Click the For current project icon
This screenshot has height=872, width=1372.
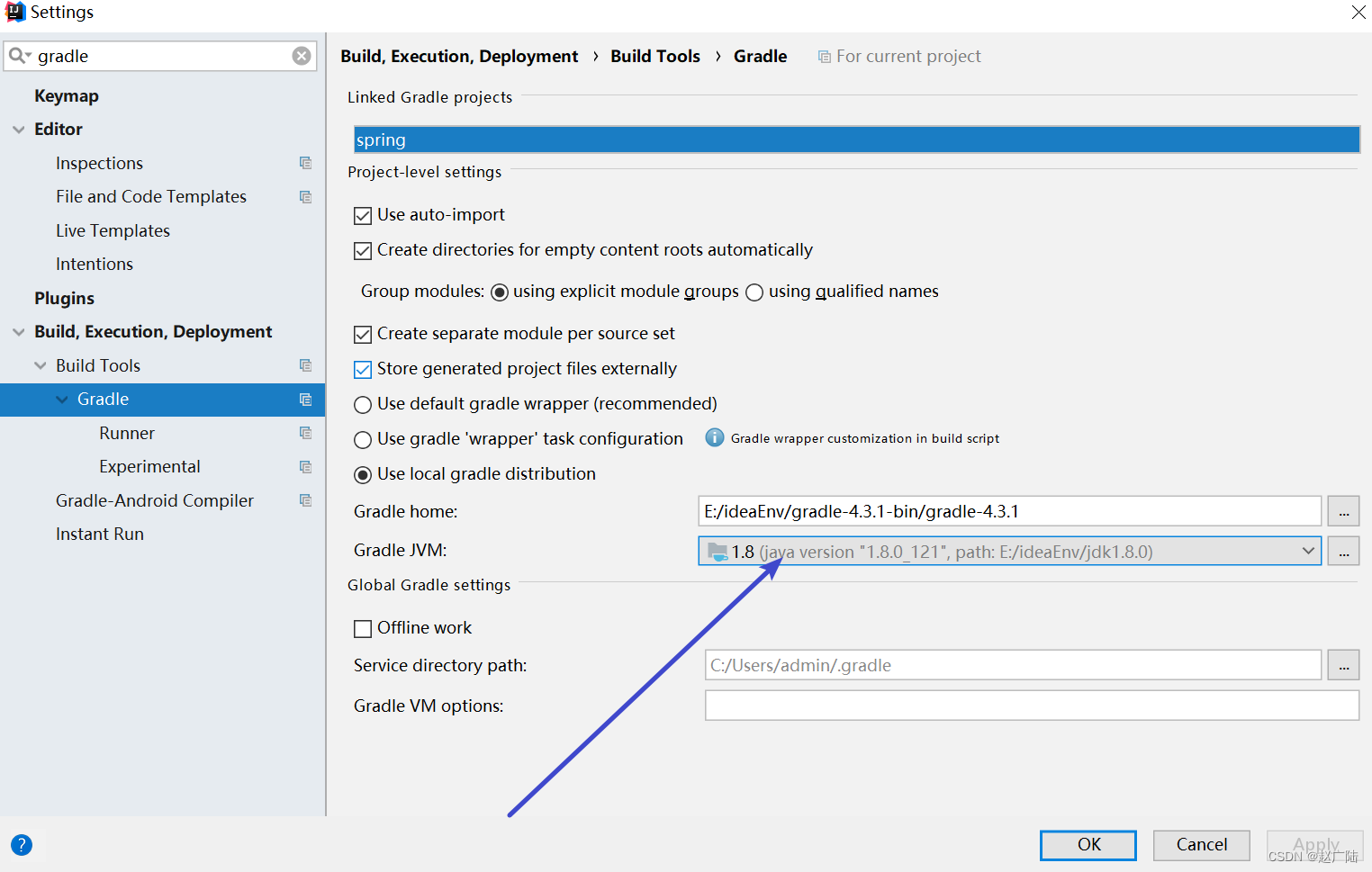(x=824, y=57)
